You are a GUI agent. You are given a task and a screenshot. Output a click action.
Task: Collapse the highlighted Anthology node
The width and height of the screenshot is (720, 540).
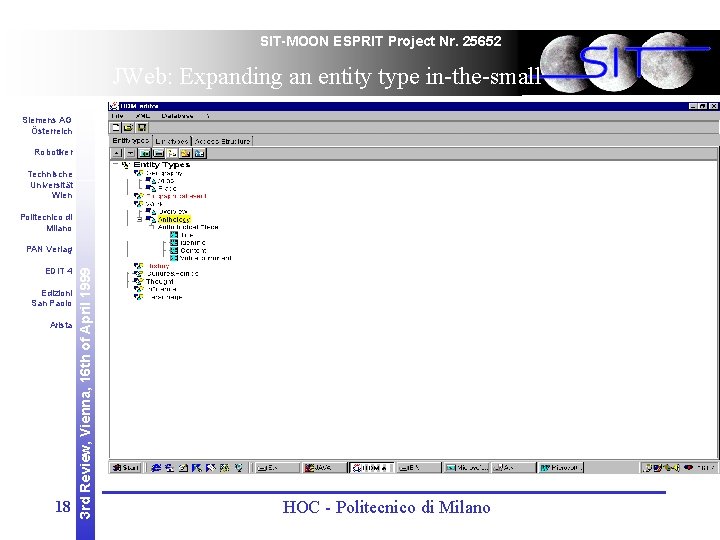140,219
